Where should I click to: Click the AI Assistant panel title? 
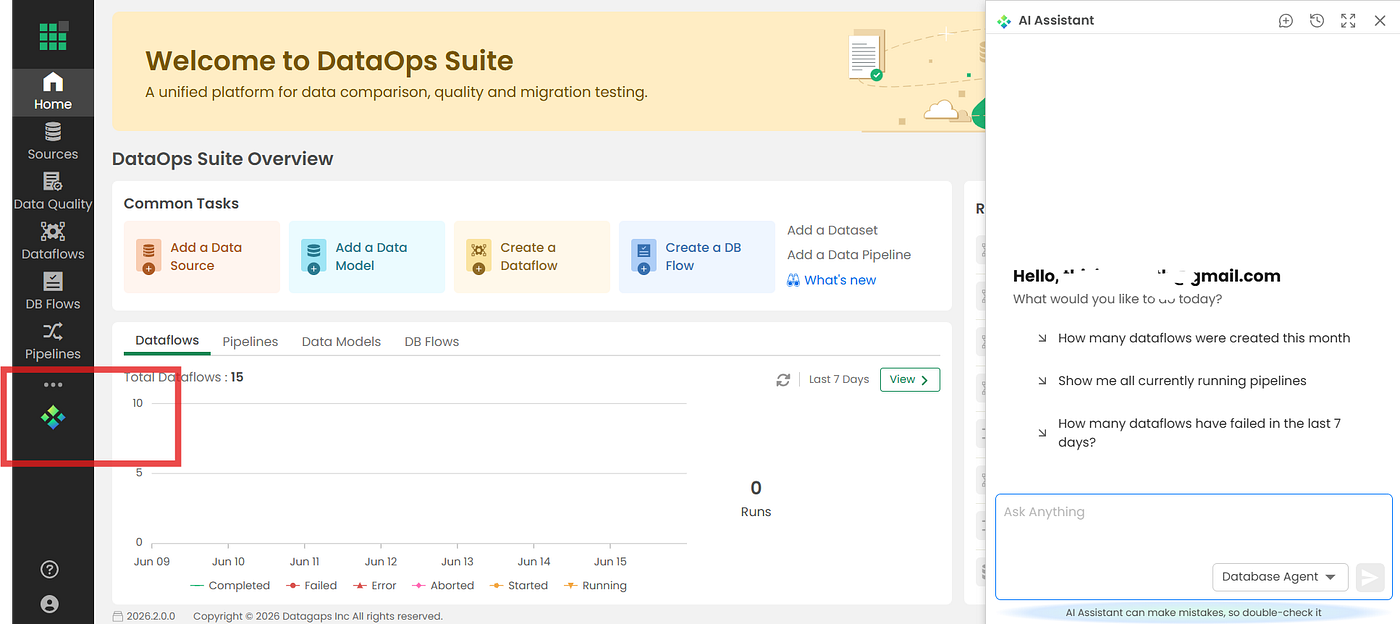[1056, 20]
